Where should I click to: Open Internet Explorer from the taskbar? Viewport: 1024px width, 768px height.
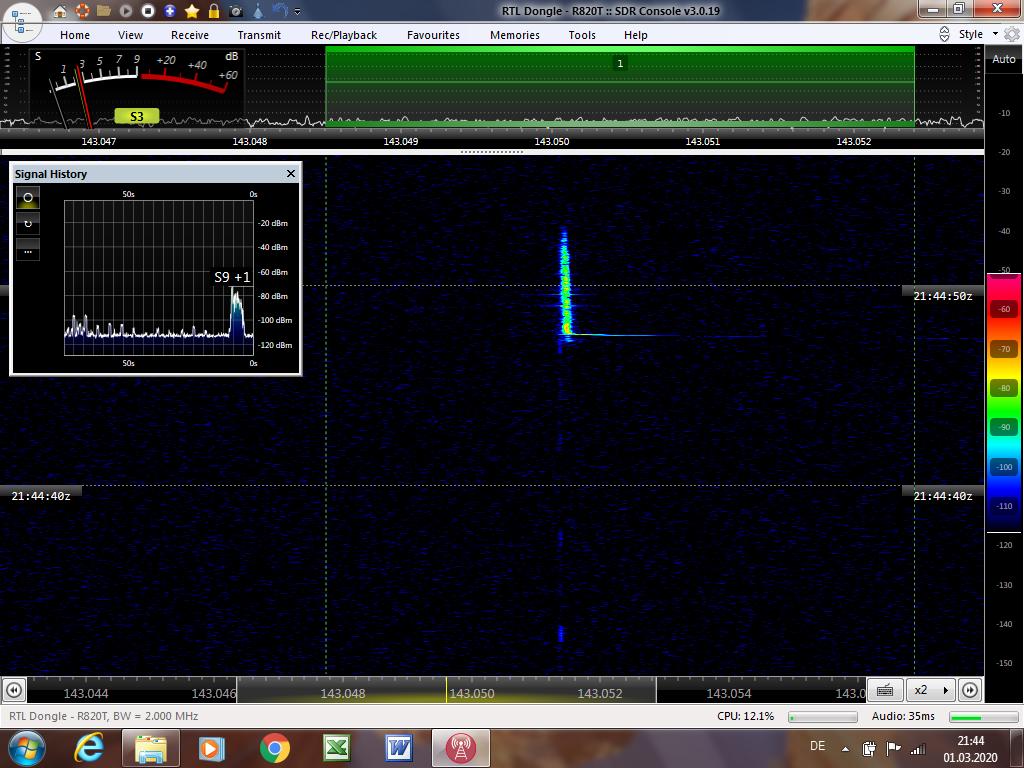(89, 748)
